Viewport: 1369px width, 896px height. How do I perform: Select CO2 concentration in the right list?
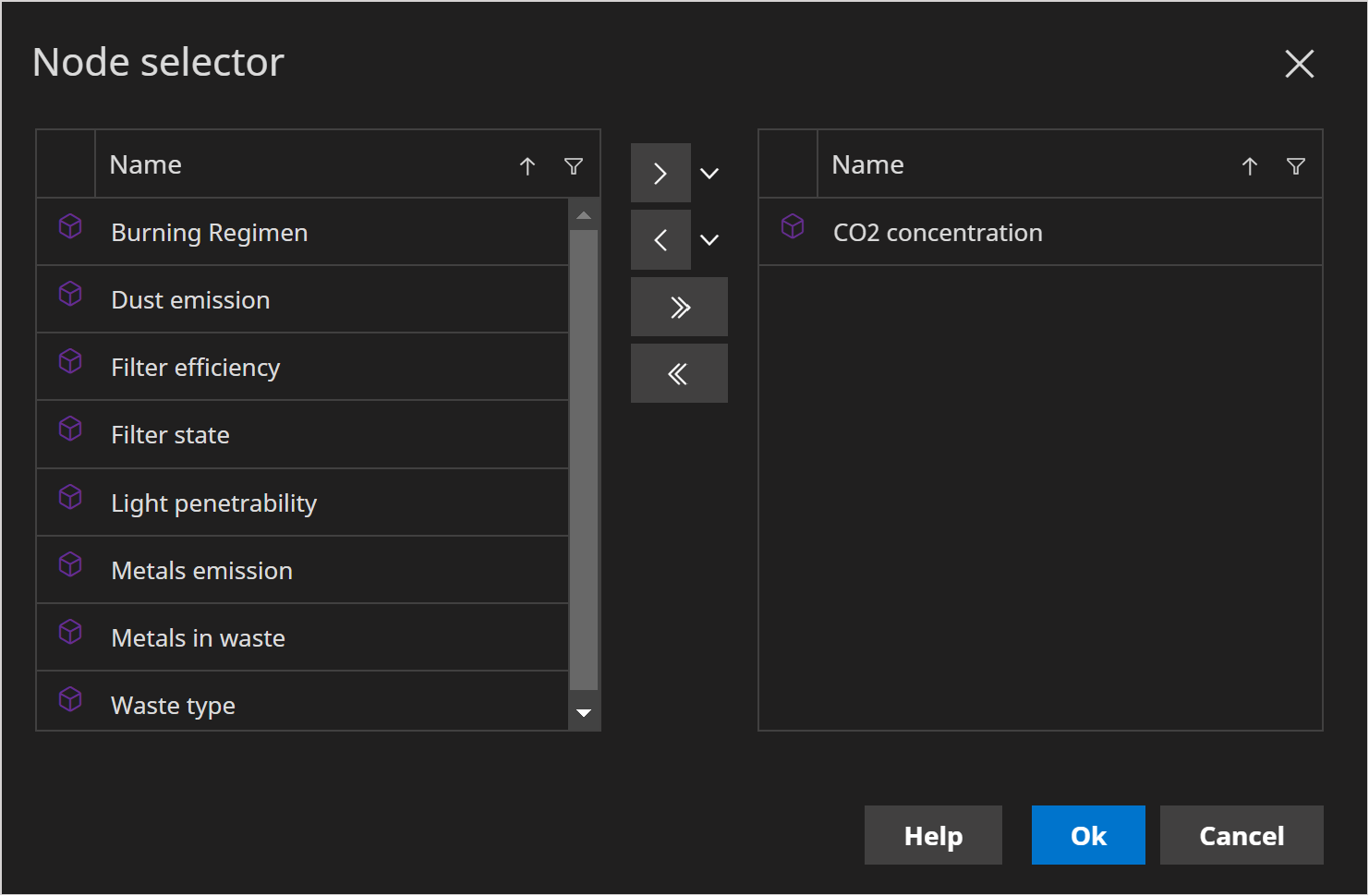pos(939,232)
